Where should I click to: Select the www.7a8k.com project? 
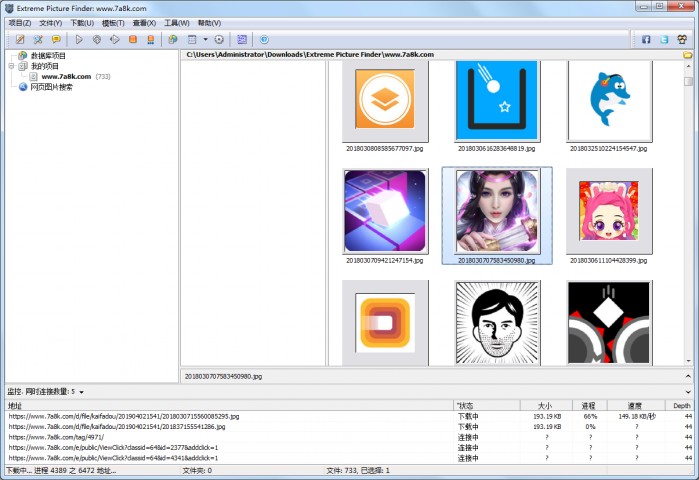[x=66, y=76]
